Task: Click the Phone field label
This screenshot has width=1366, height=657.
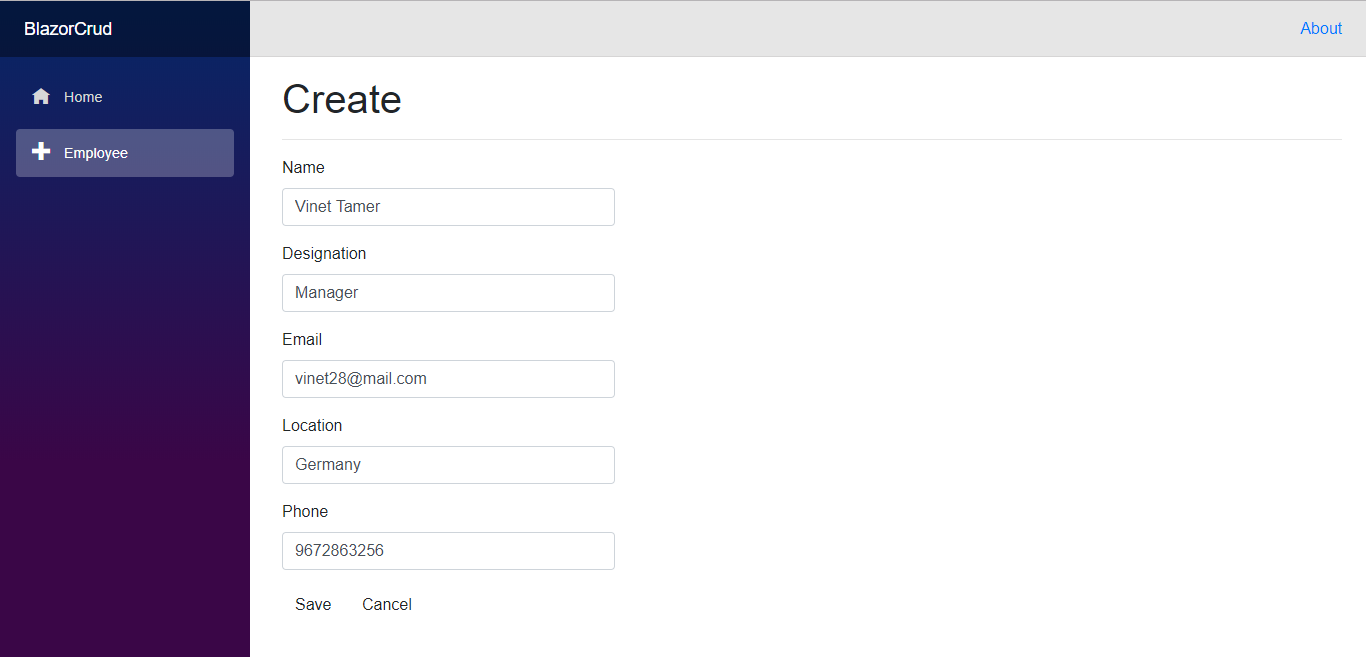Action: [305, 512]
